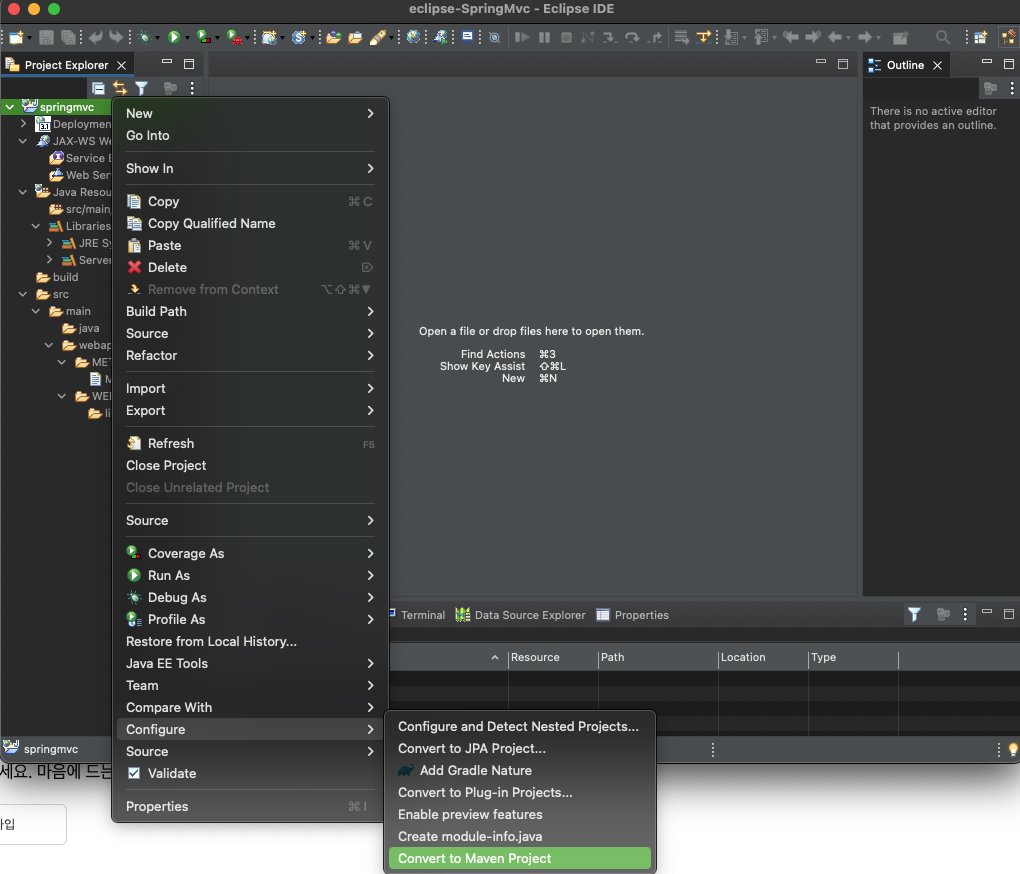Expand the JRE System Library node
Image resolution: width=1020 pixels, height=874 pixels.
coord(49,243)
